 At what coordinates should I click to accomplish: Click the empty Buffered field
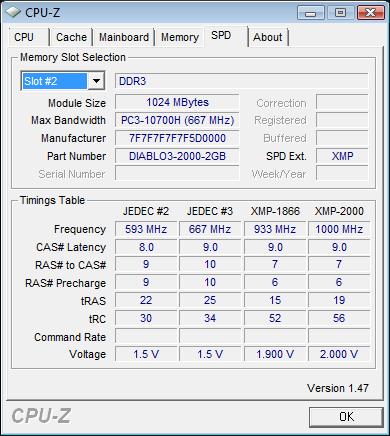tap(342, 138)
